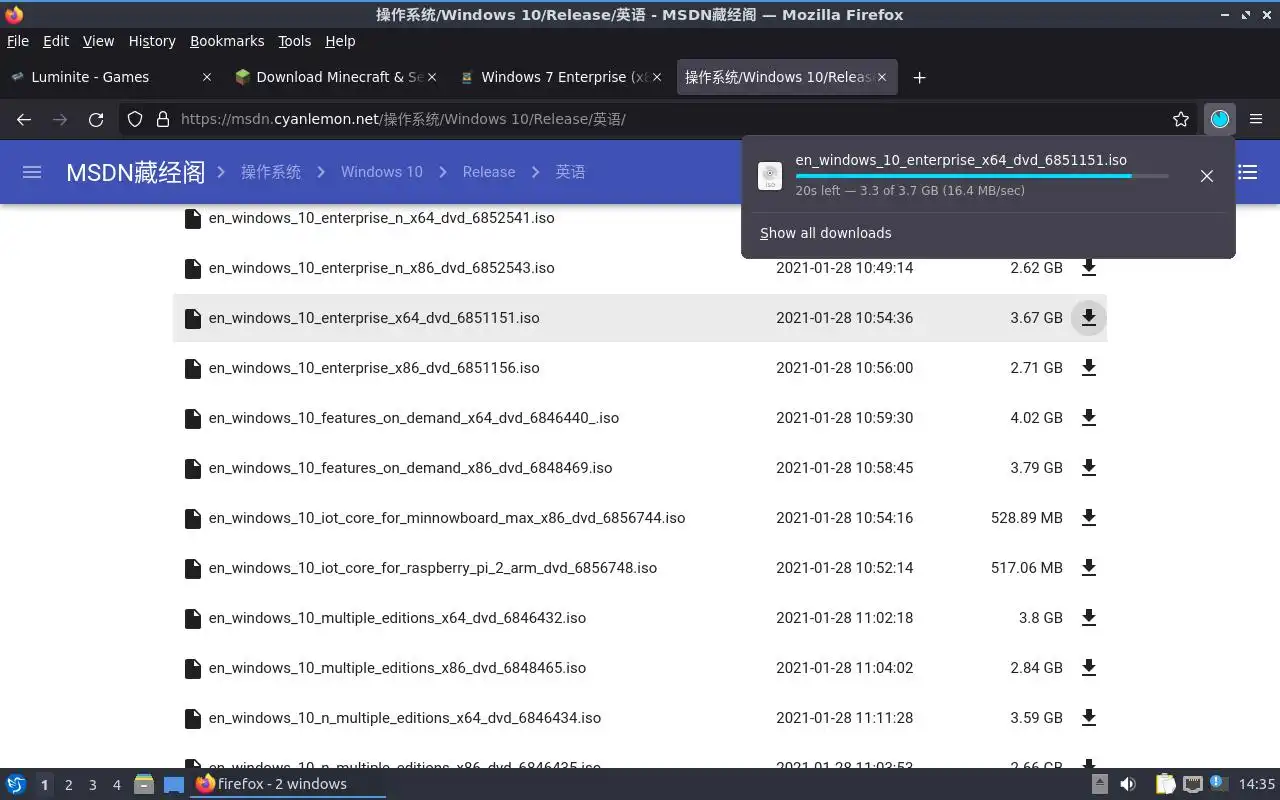Select en_windows_10_enterprise_n_x64_dvd_6852541.iso file name
Viewport: 1280px width, 800px height.
click(381, 218)
